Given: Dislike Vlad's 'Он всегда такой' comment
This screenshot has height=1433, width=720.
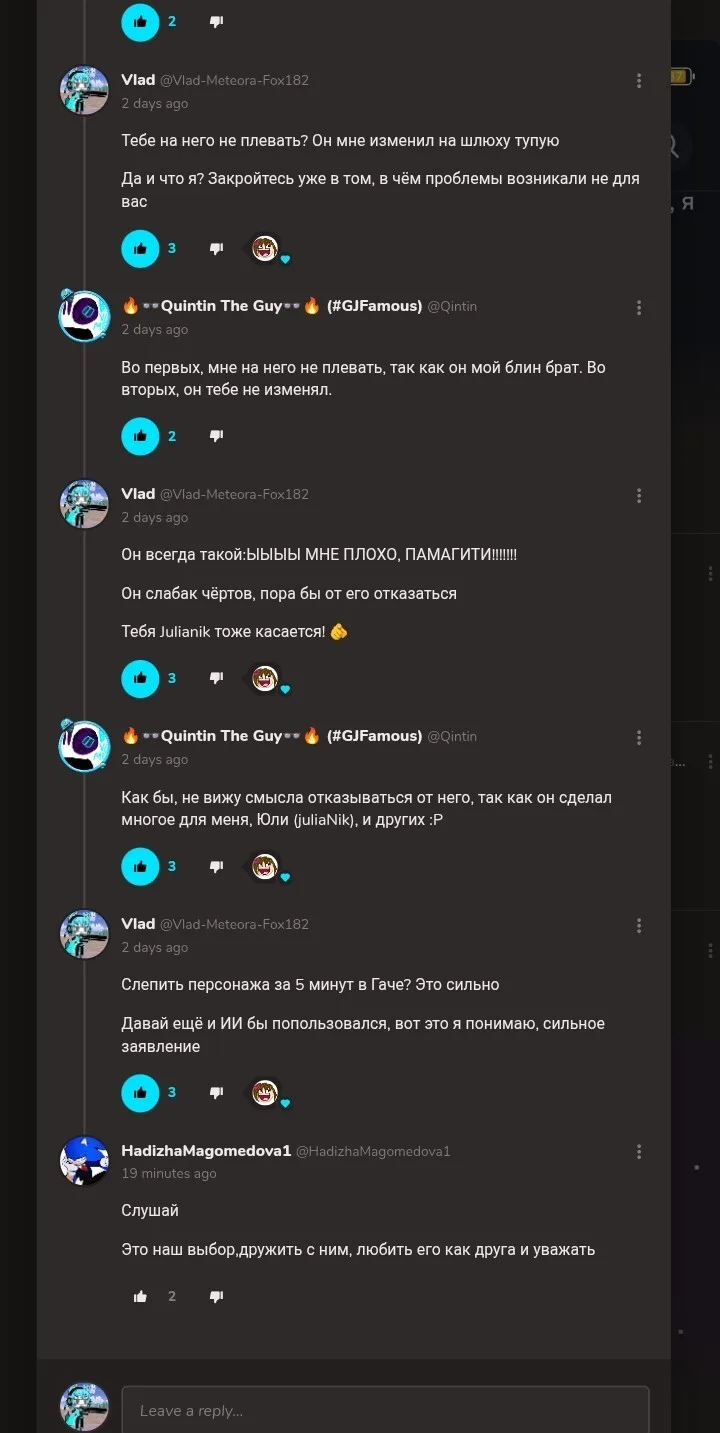Looking at the screenshot, I should [216, 678].
